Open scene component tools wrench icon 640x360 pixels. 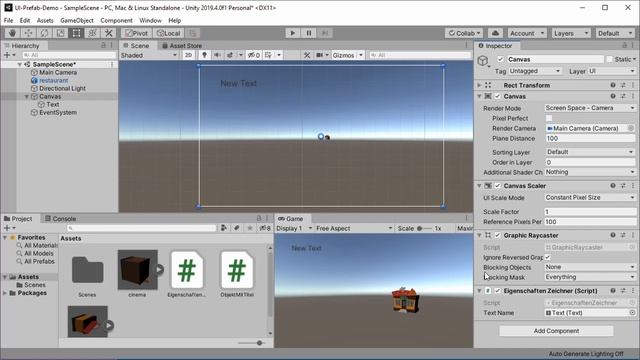pos(307,55)
